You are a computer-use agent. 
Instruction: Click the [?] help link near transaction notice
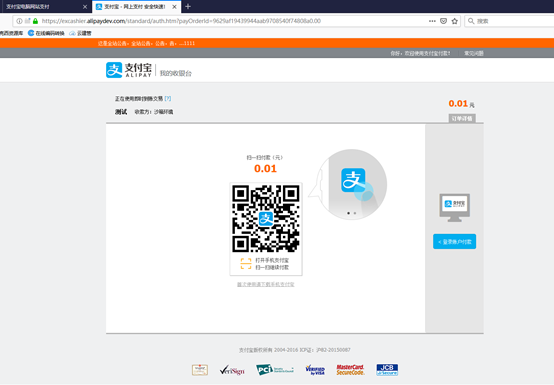pyautogui.click(x=168, y=99)
